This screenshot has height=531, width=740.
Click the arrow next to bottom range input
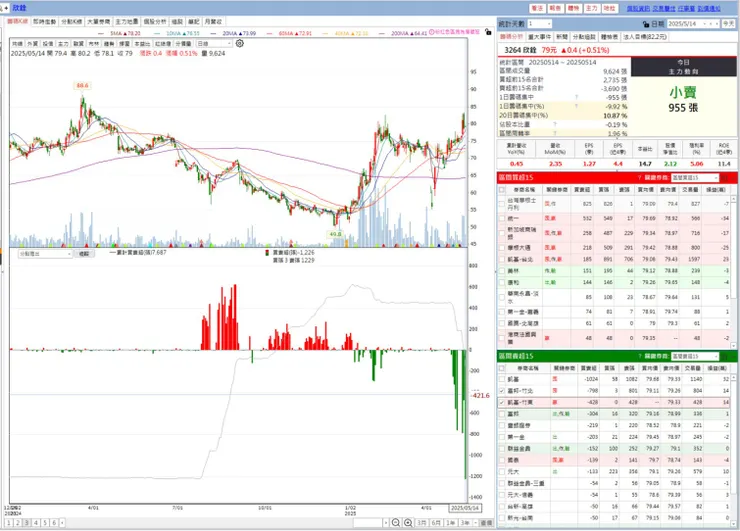pos(386,523)
